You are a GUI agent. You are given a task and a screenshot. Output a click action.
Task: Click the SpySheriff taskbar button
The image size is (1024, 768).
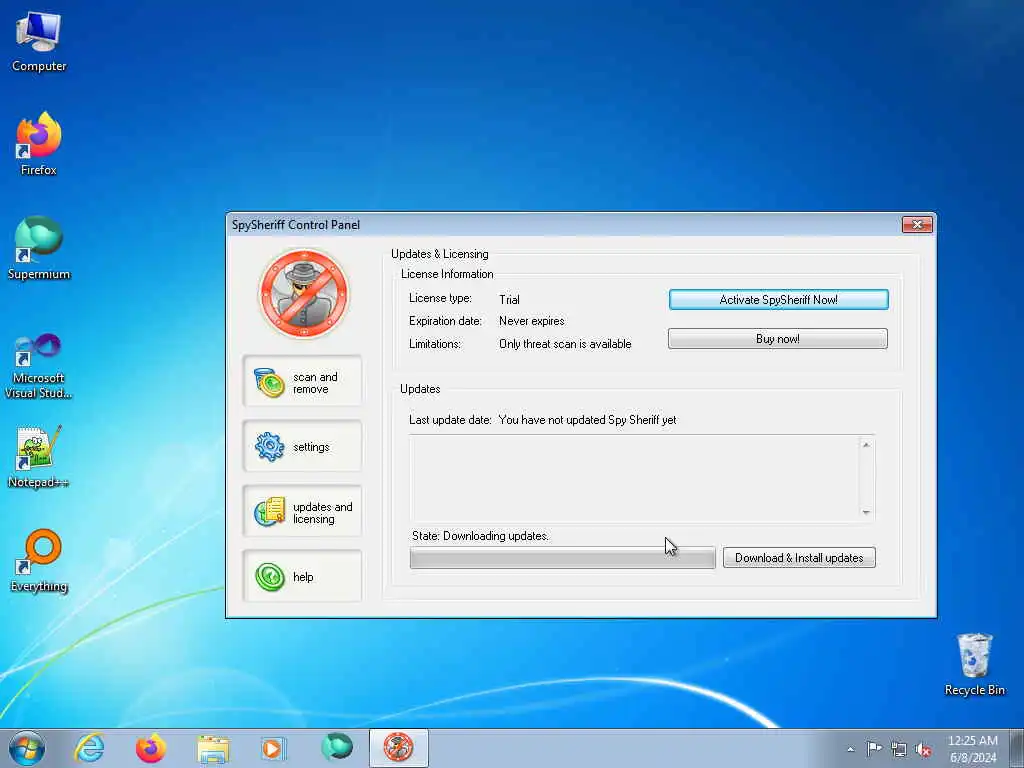(x=398, y=748)
